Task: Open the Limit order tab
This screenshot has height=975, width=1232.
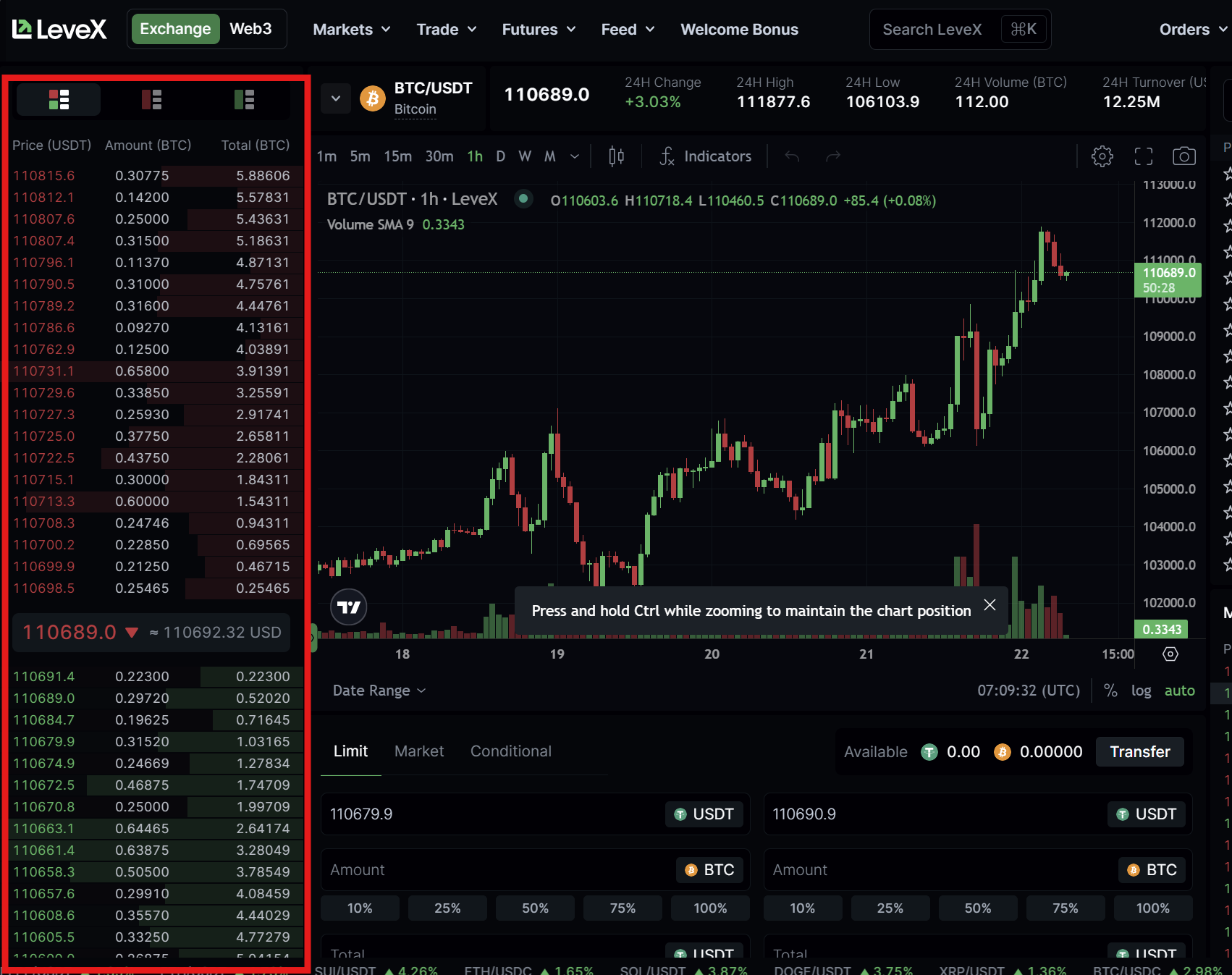Action: [x=350, y=751]
